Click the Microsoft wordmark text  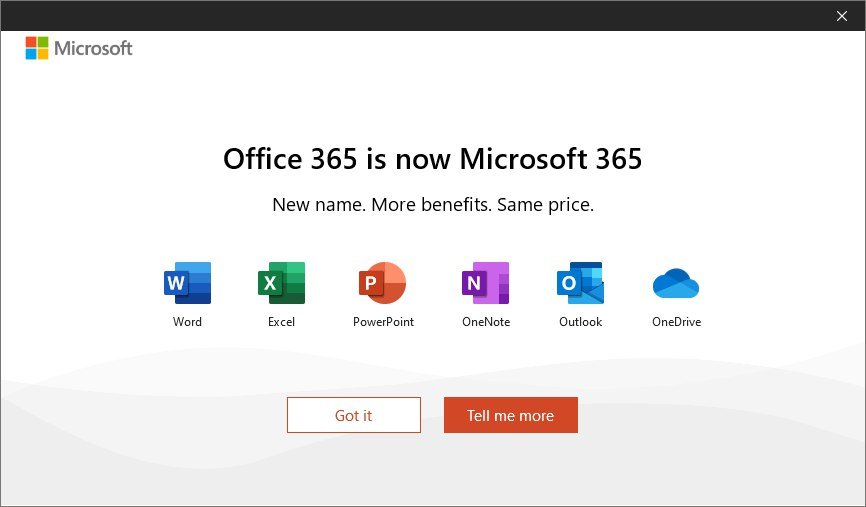[93, 48]
